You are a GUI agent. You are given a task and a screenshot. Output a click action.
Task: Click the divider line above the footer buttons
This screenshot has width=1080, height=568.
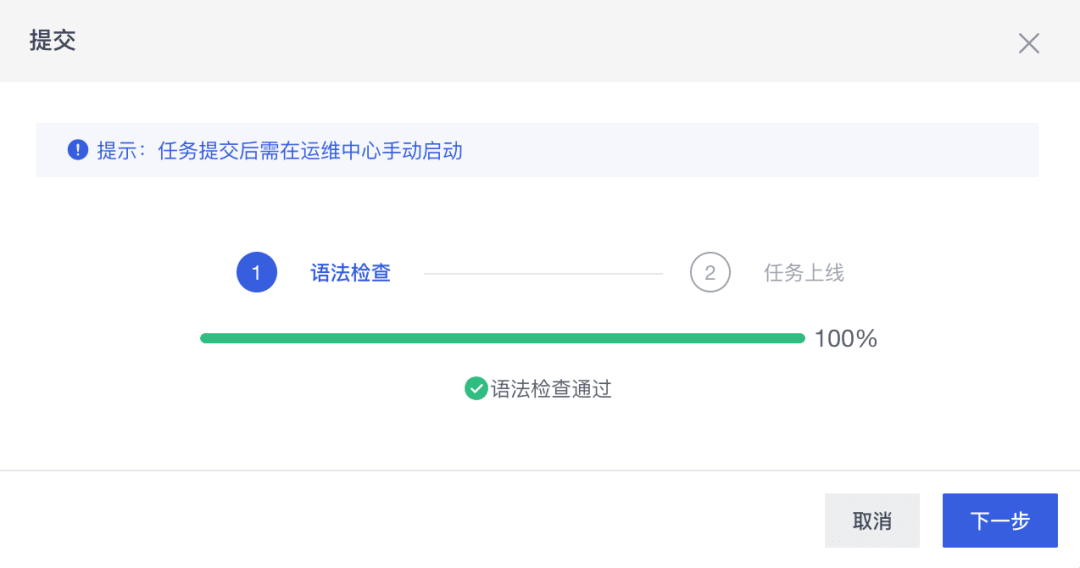coord(540,470)
